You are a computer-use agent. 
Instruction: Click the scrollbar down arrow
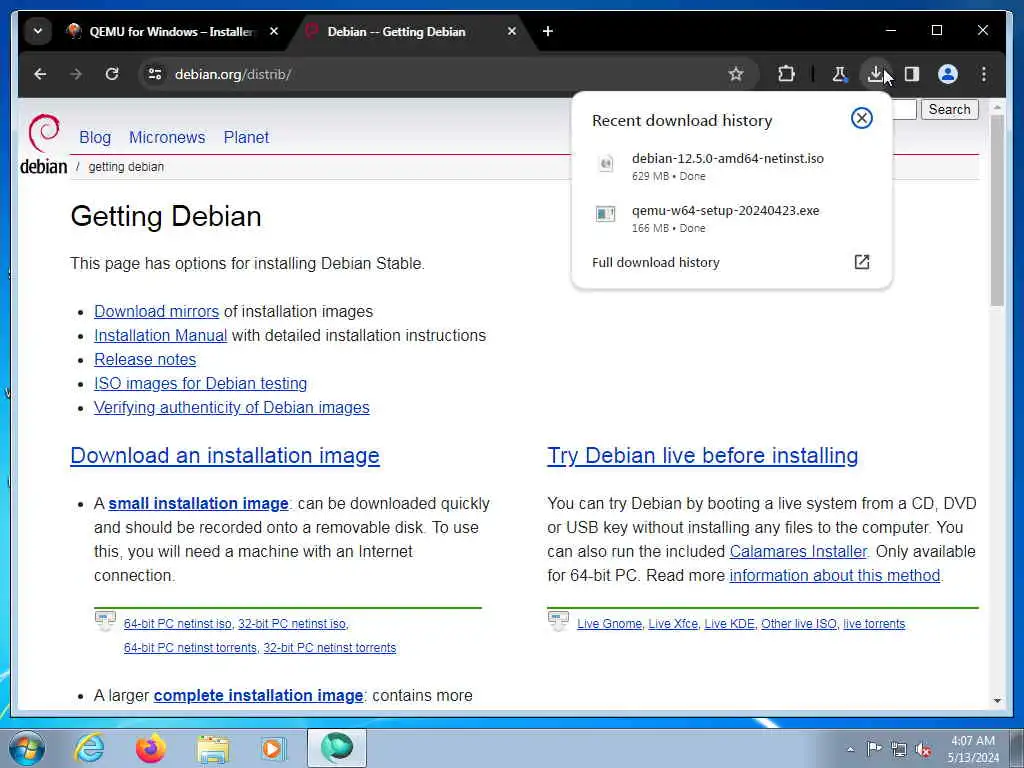click(997, 700)
